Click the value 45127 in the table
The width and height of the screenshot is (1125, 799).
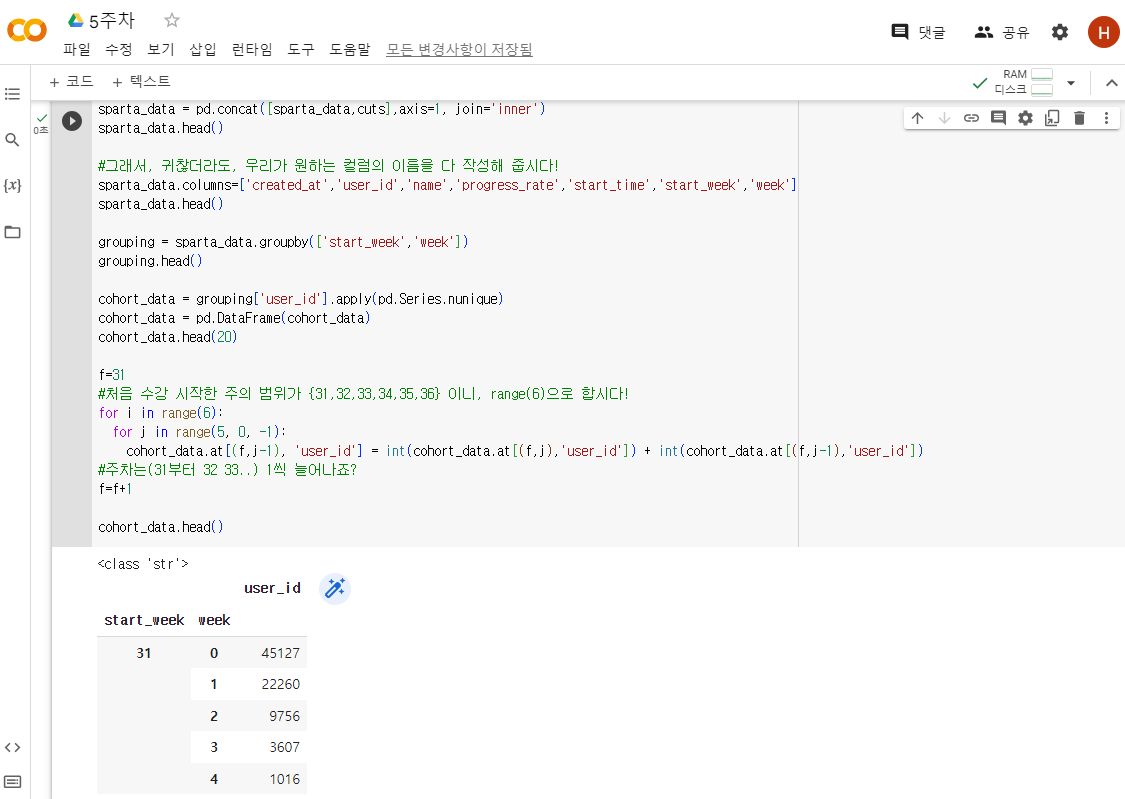point(281,653)
